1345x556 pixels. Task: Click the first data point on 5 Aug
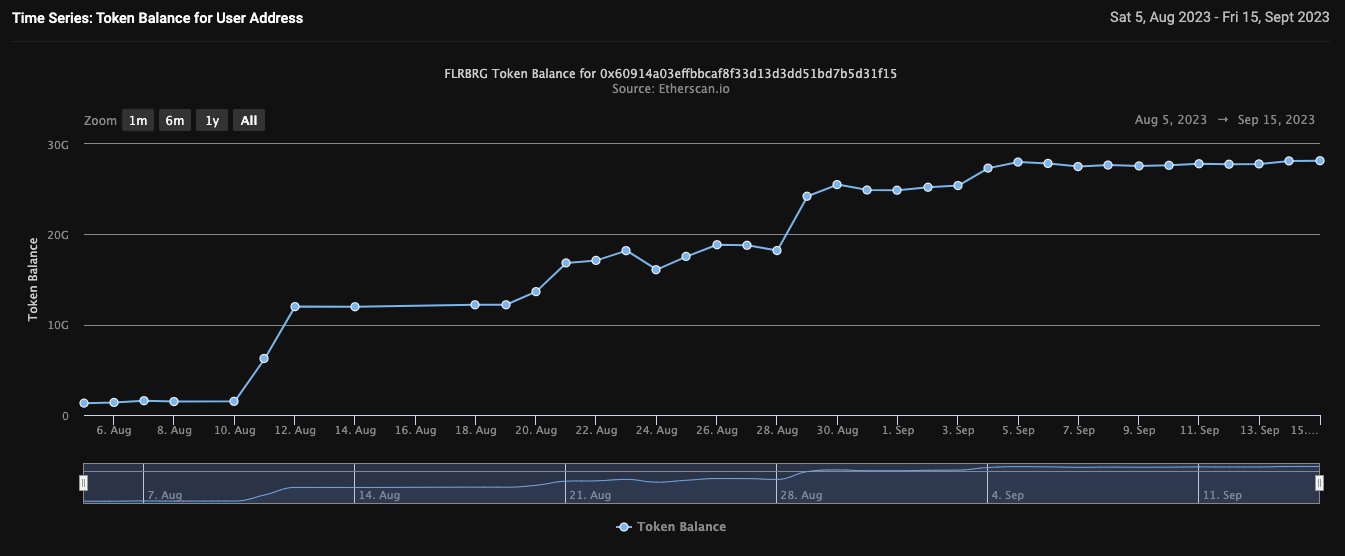(84, 403)
